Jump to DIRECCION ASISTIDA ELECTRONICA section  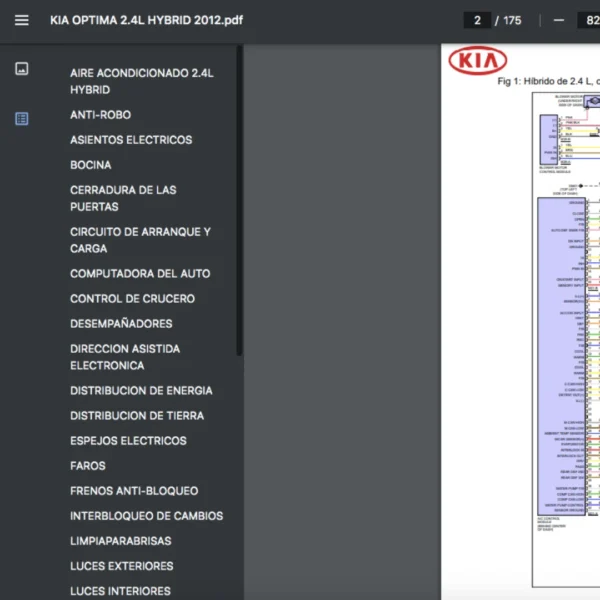(x=125, y=357)
